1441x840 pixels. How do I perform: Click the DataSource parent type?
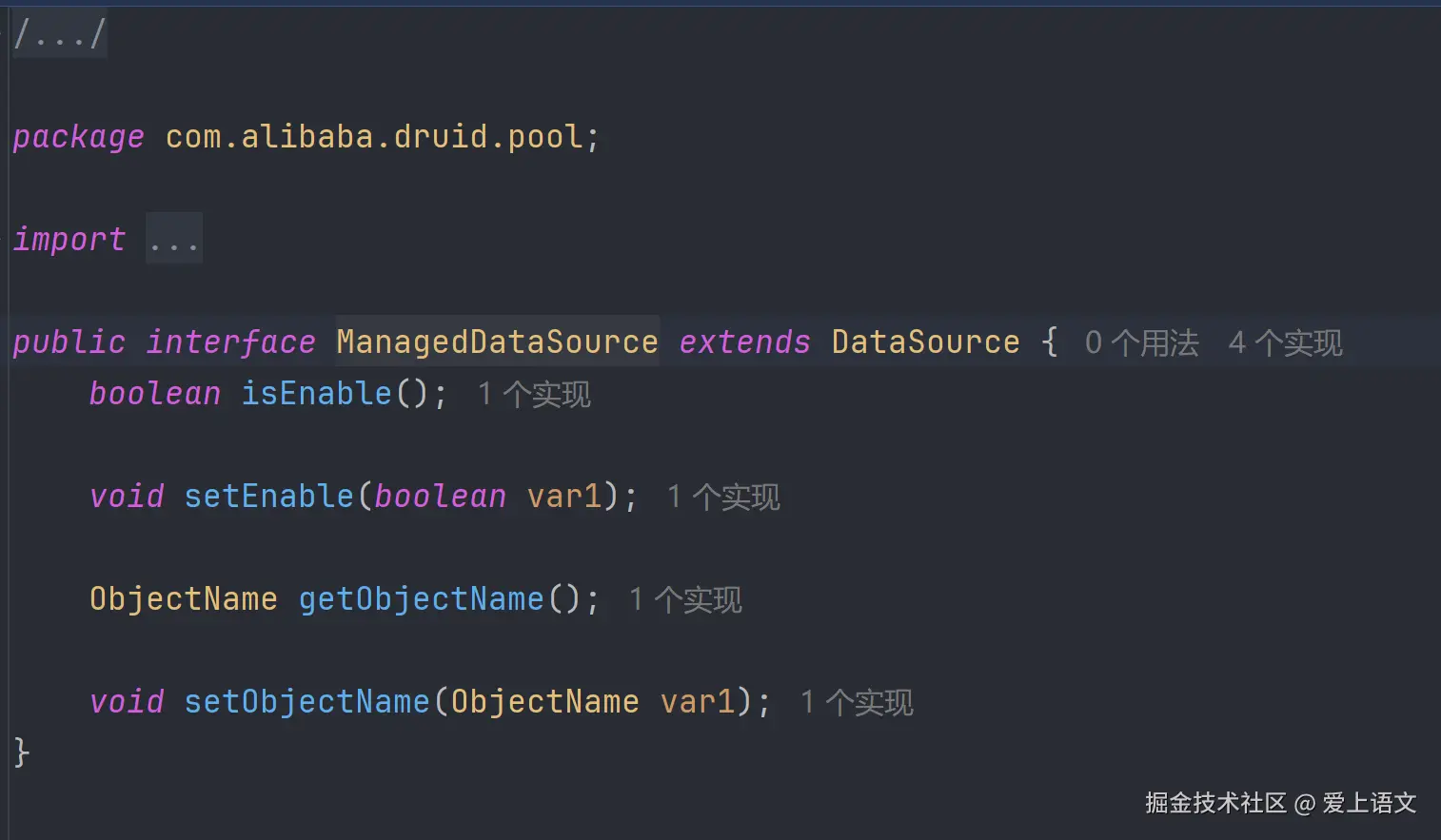[925, 342]
